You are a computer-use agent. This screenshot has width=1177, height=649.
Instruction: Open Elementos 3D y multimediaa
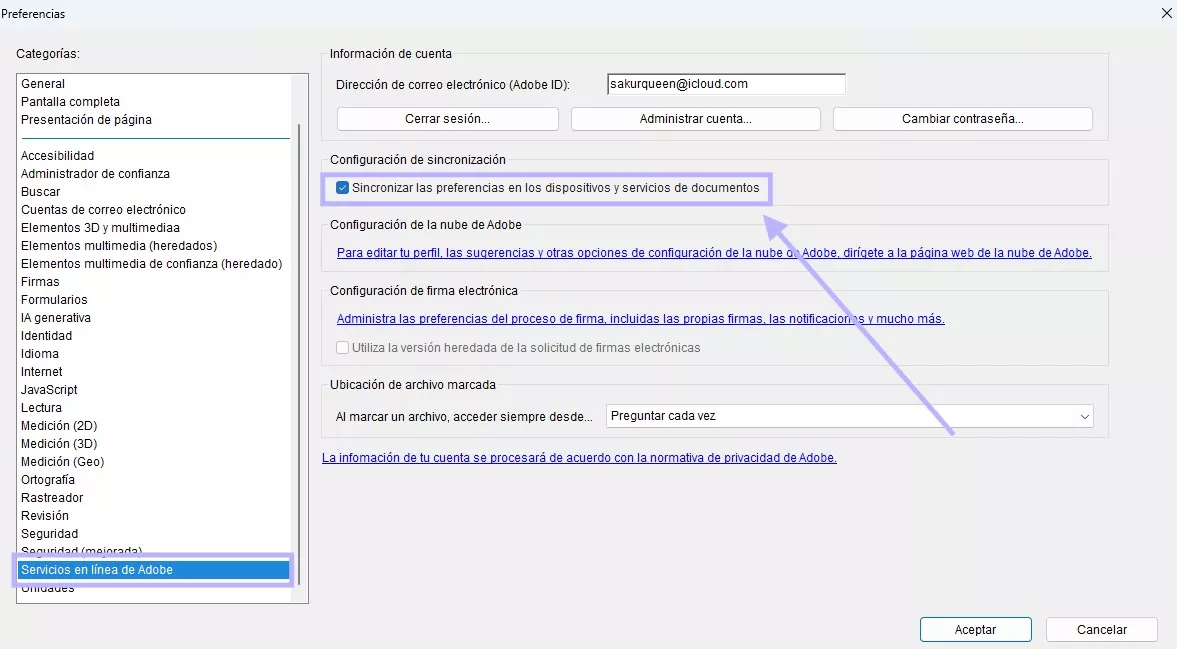click(101, 228)
